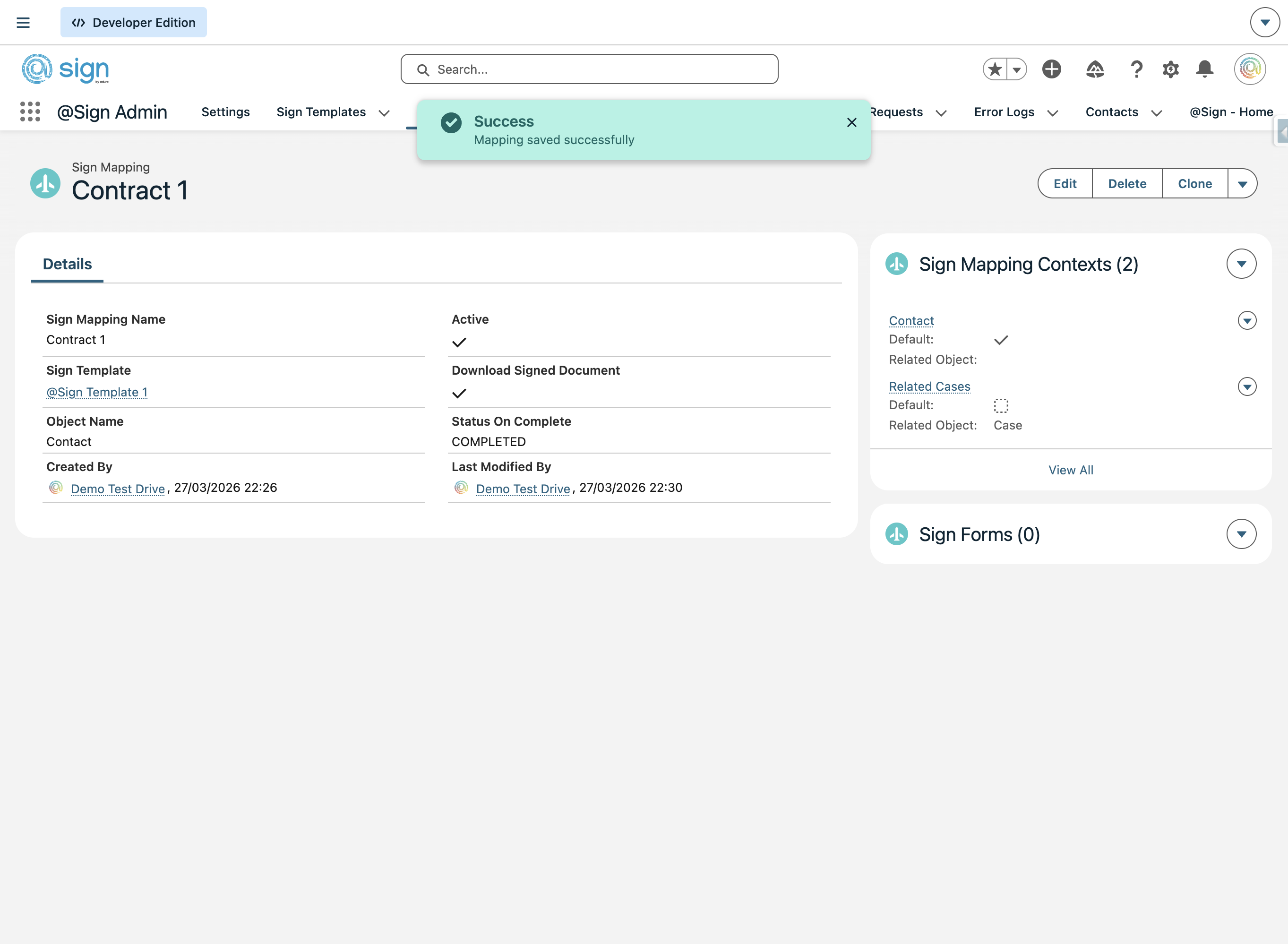This screenshot has height=944, width=1288.
Task: Open the user profile avatar
Action: [x=1250, y=70]
